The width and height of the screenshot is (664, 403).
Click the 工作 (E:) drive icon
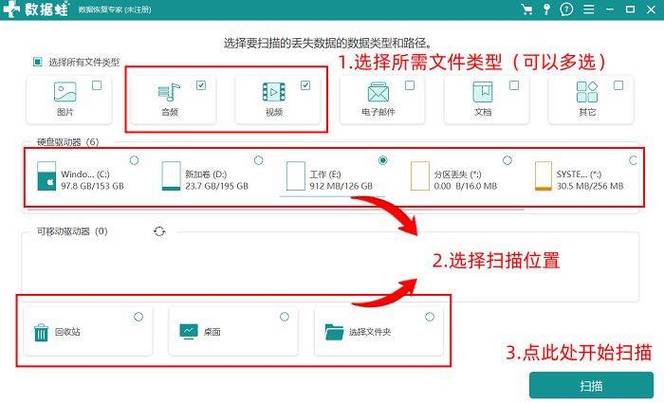[x=296, y=176]
